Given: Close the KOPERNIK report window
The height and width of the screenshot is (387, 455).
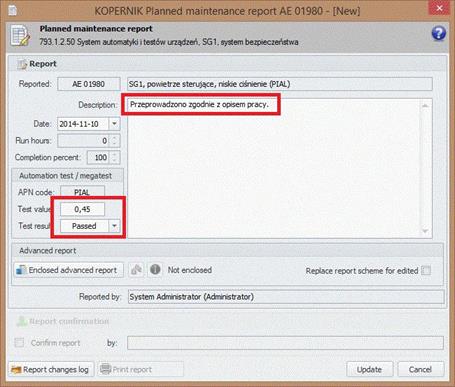Looking at the screenshot, I should [x=439, y=8].
